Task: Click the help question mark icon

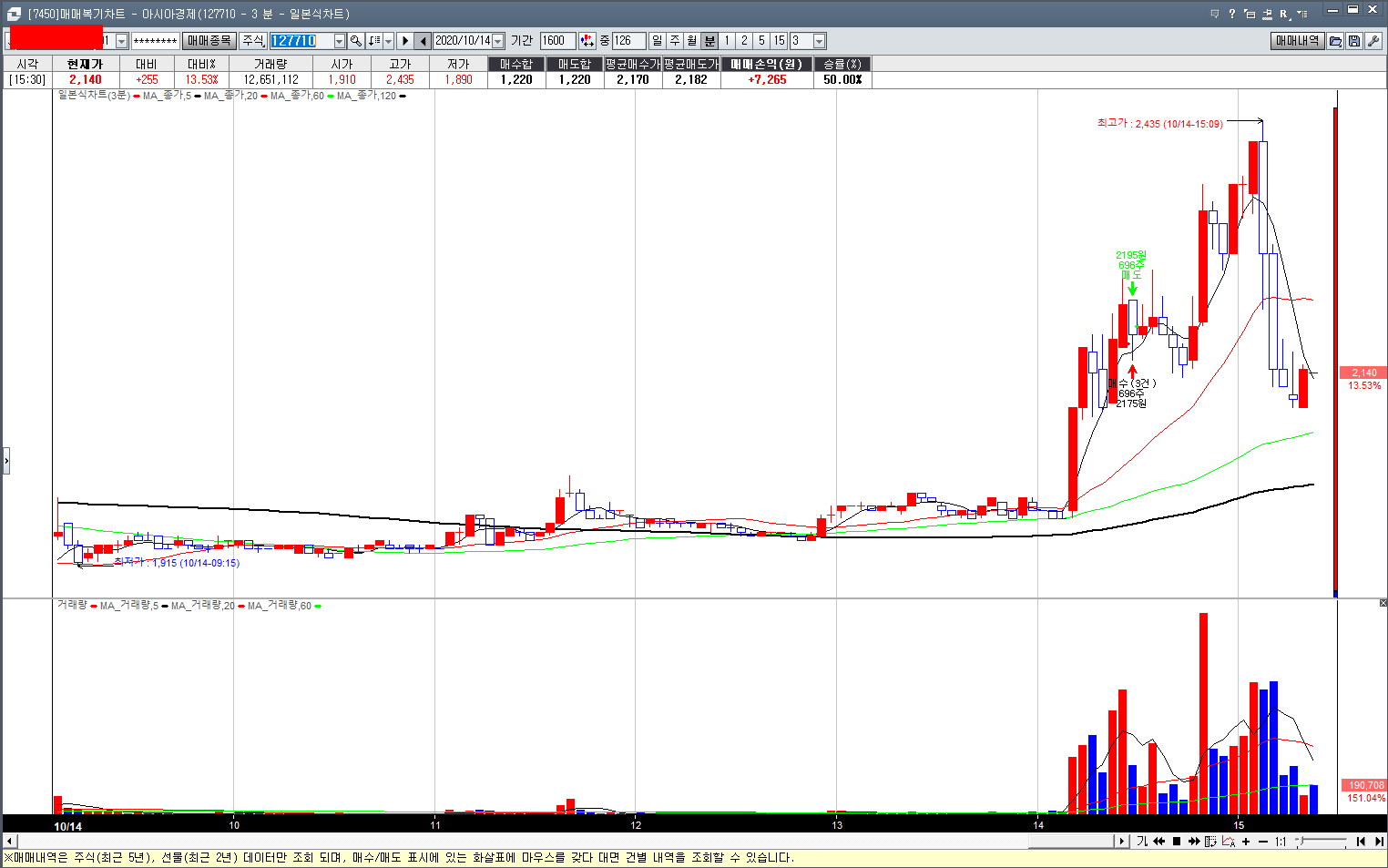Action: click(x=1232, y=14)
